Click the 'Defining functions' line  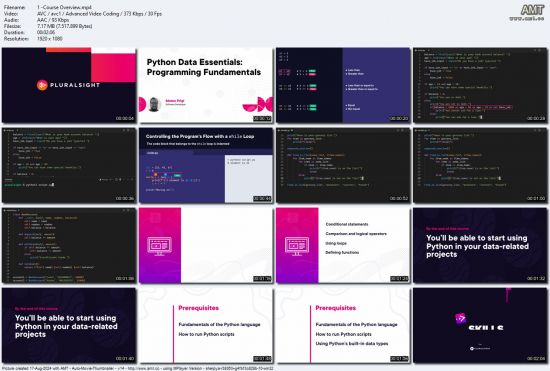342,252
